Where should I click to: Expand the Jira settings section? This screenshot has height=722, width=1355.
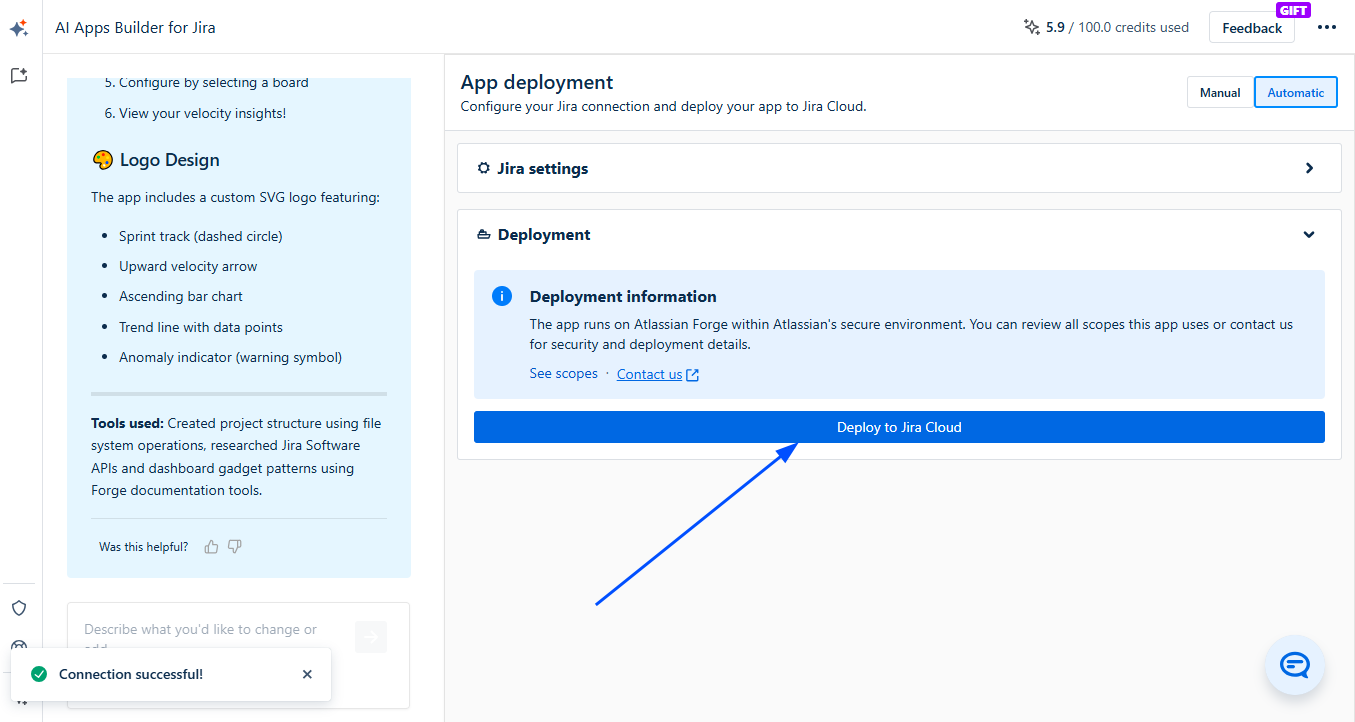pyautogui.click(x=1309, y=169)
